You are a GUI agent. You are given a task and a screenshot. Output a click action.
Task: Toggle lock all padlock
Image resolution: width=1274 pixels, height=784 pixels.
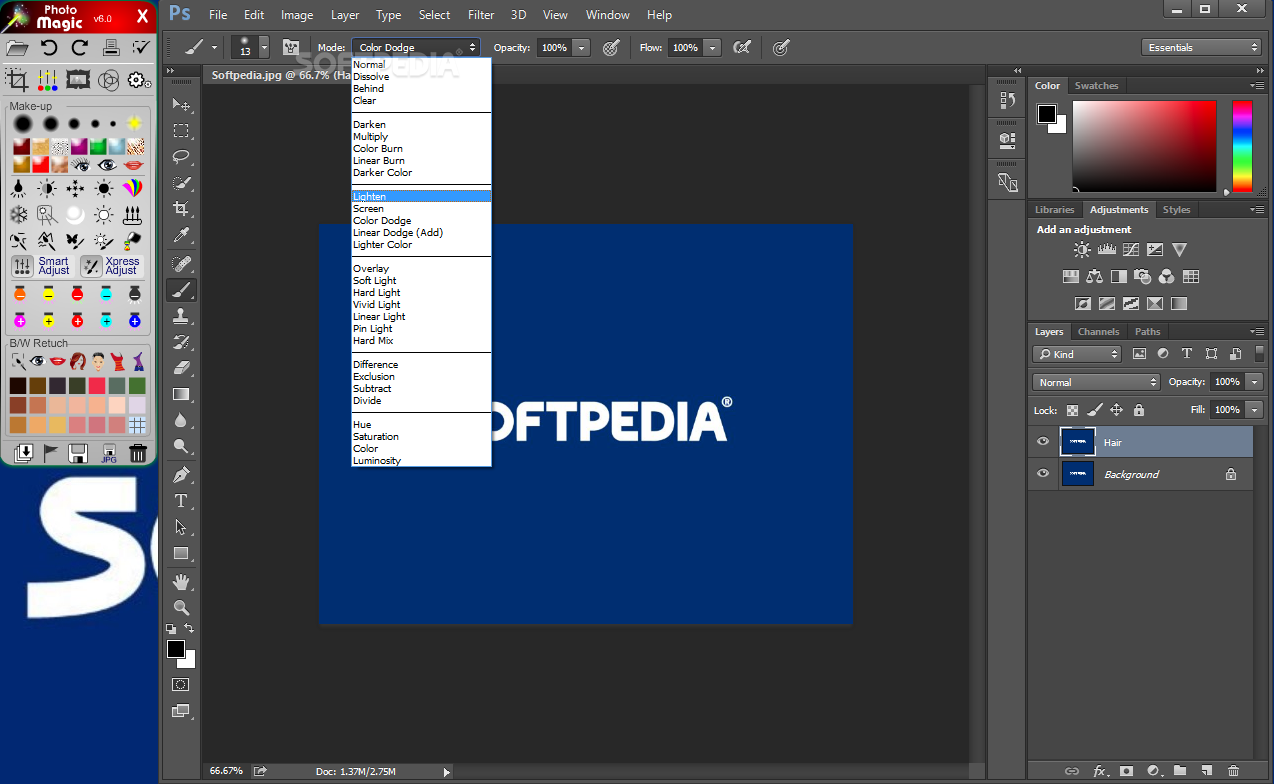(x=1138, y=410)
